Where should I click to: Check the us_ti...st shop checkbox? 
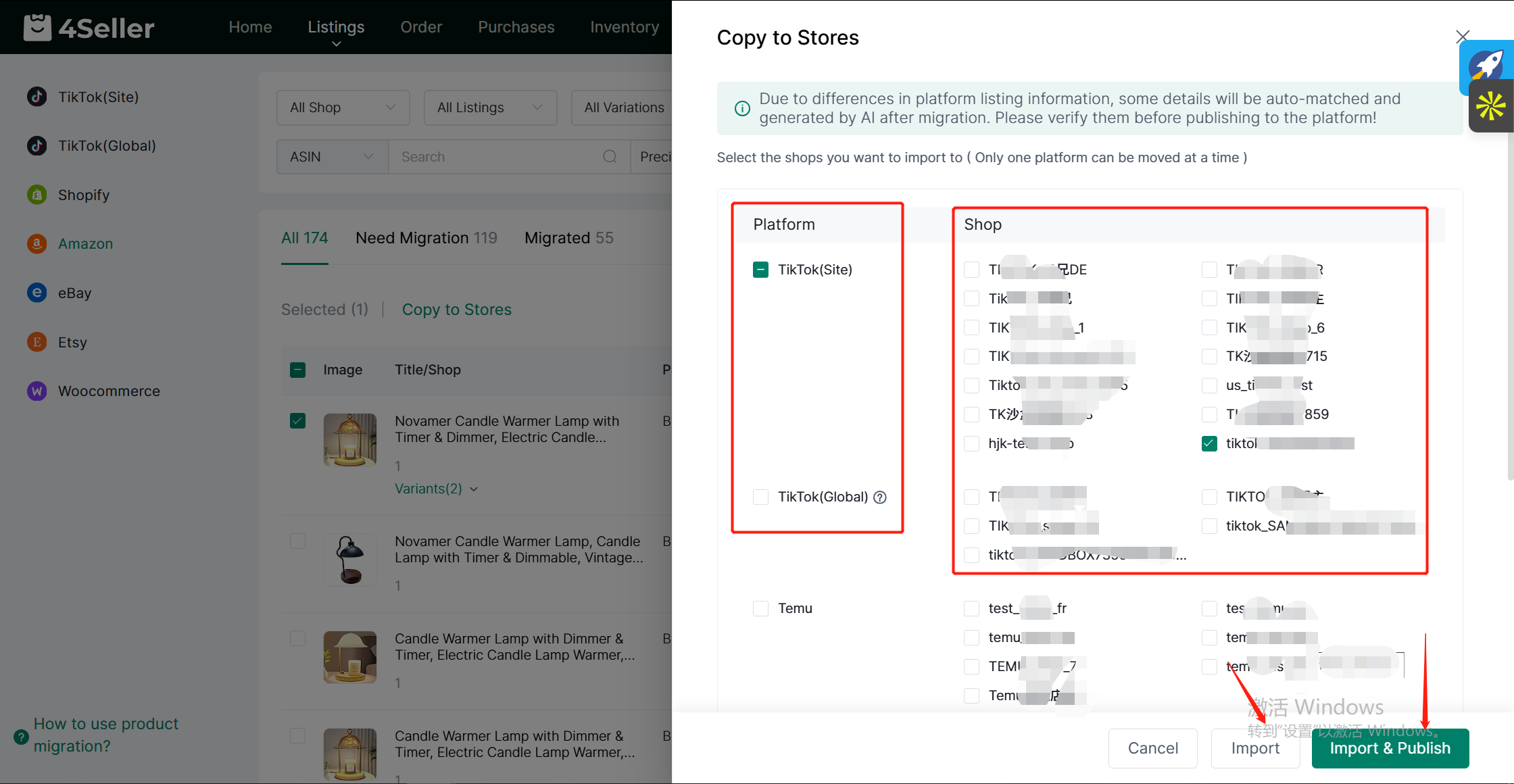[1209, 385]
